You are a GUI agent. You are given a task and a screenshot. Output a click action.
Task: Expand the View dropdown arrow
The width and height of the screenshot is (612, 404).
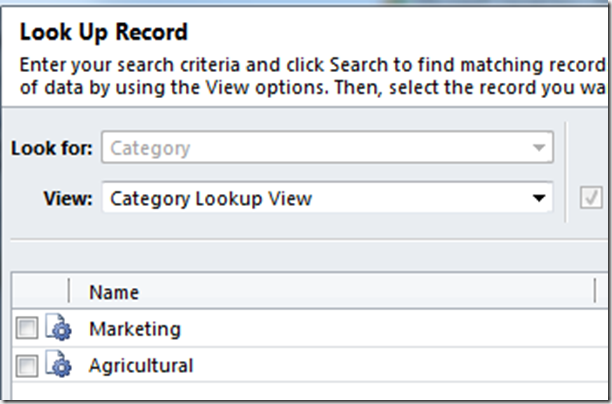coord(539,198)
